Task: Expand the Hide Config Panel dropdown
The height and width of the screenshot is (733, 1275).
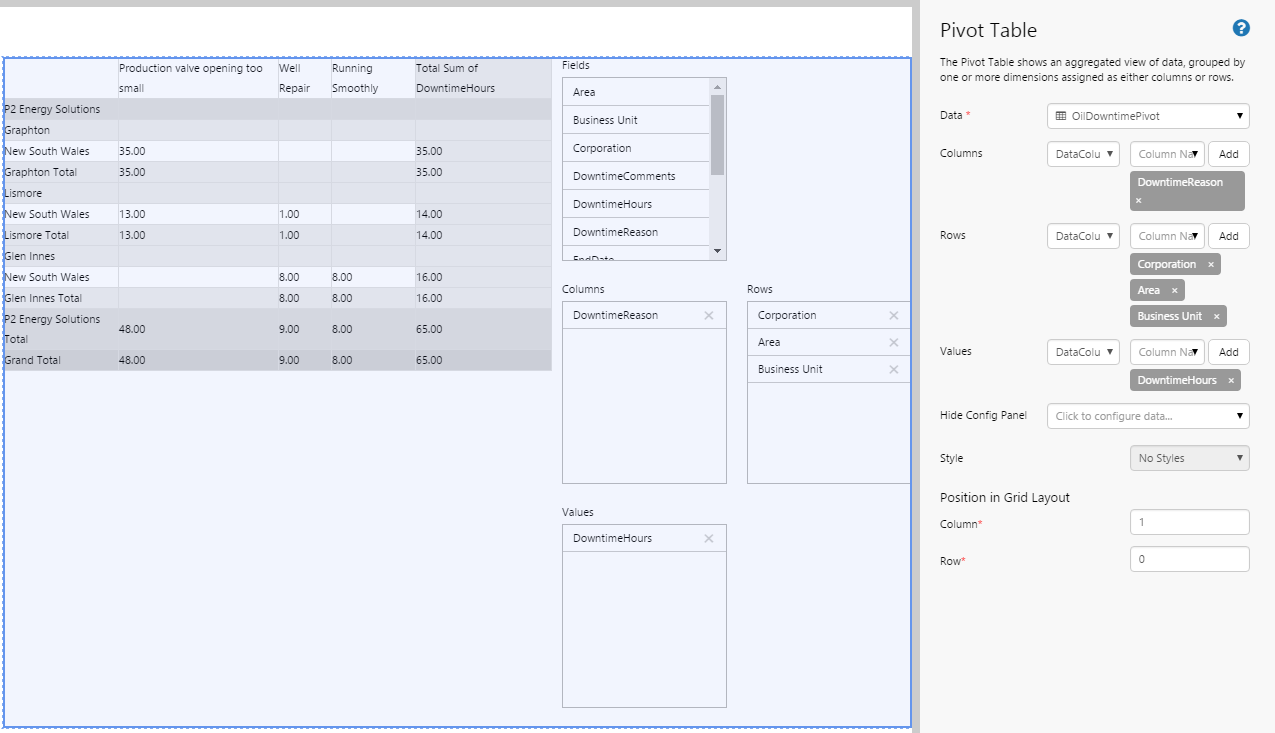Action: [1148, 416]
